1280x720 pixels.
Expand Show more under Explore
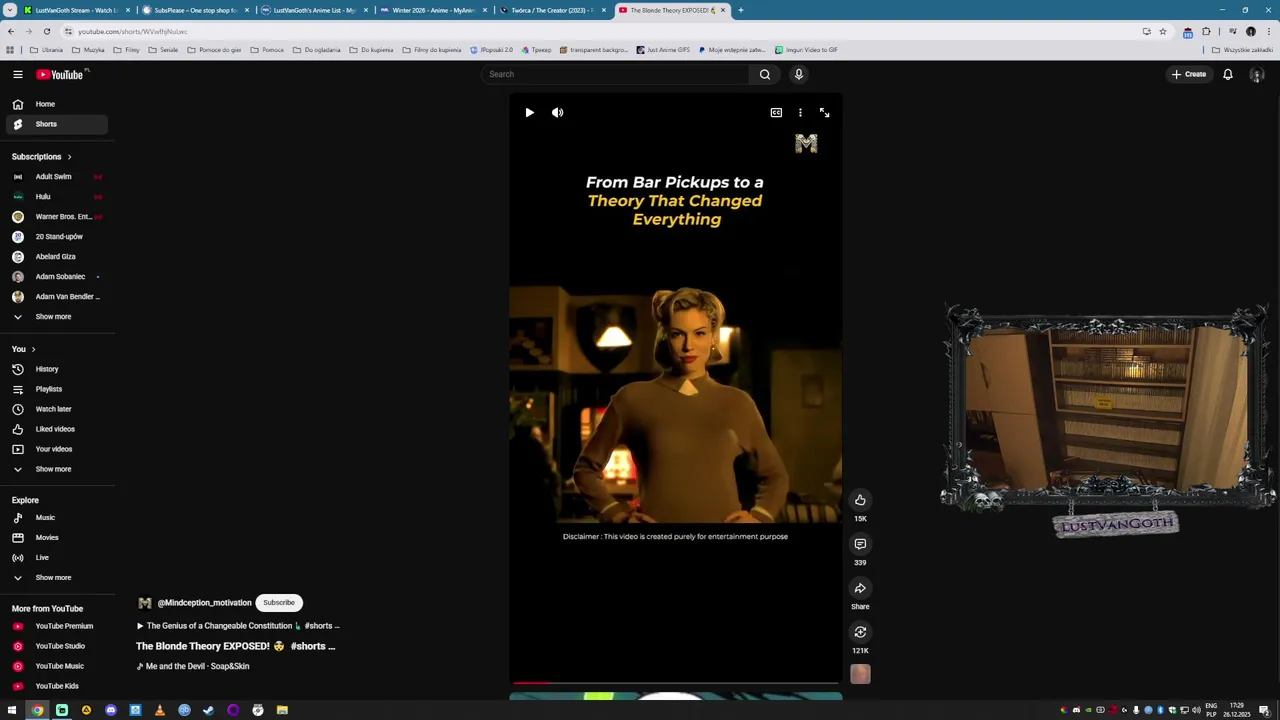56,578
